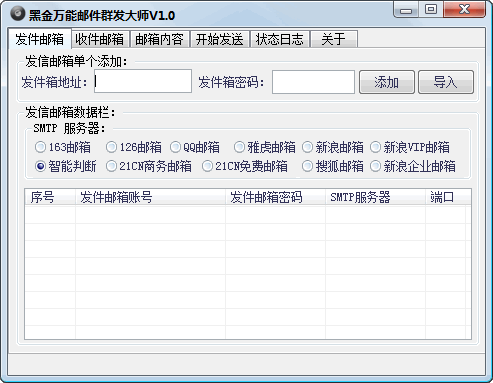Image resolution: width=493 pixels, height=383 pixels.
Task: Maximize the 黑金万能邮件群发大师 window
Action: (x=431, y=9)
